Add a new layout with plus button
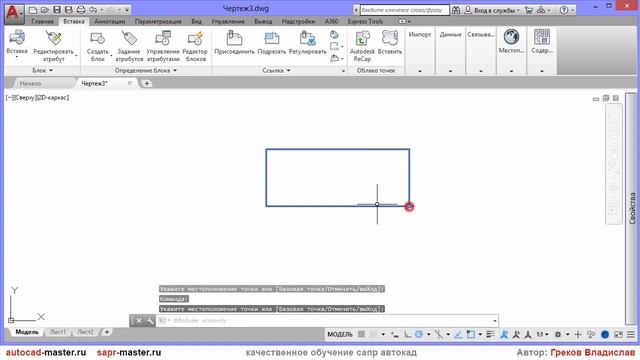Screen dimensions: 640x360 click(x=107, y=332)
